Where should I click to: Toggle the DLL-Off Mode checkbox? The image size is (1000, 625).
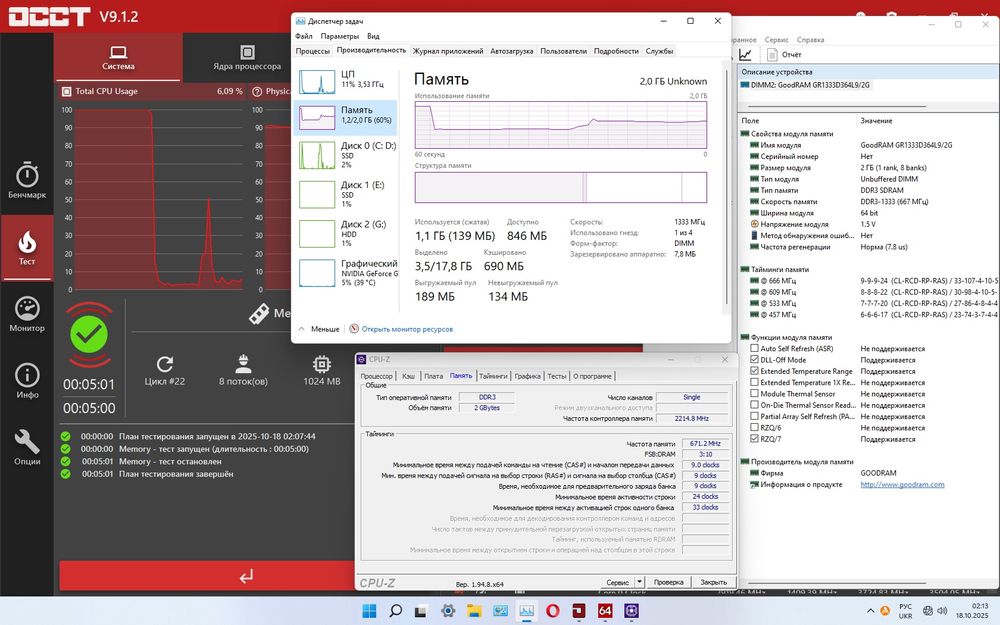pyautogui.click(x=755, y=360)
